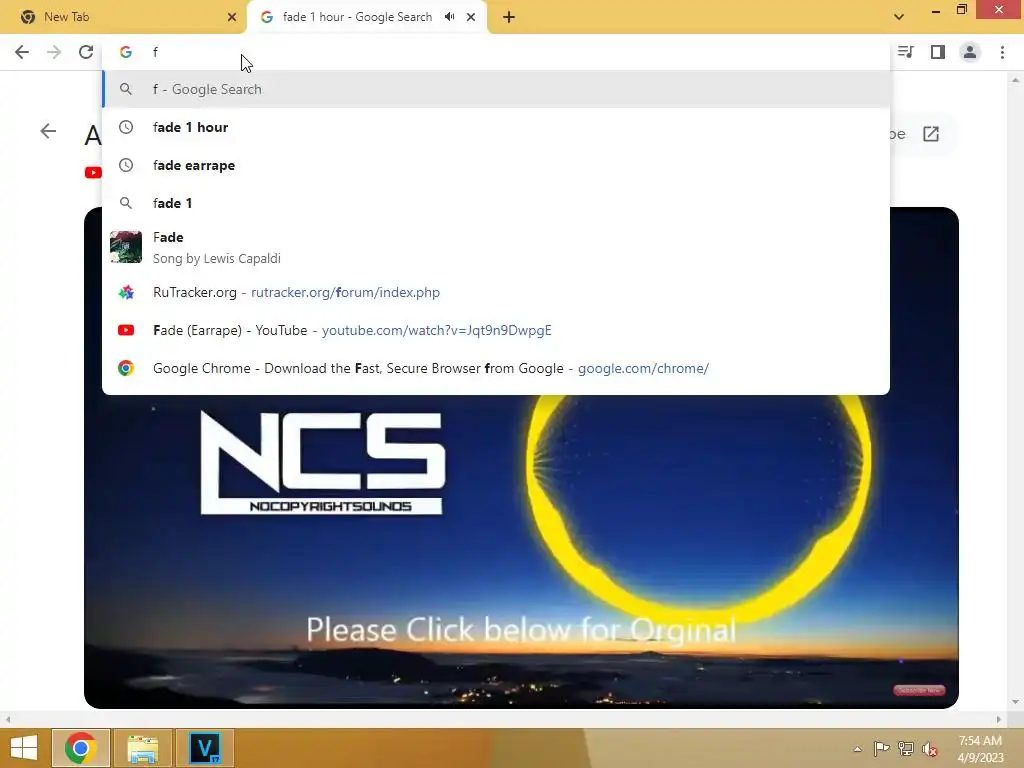Click the Chrome favicon in suggestions
Image resolution: width=1024 pixels, height=768 pixels.
(x=126, y=368)
